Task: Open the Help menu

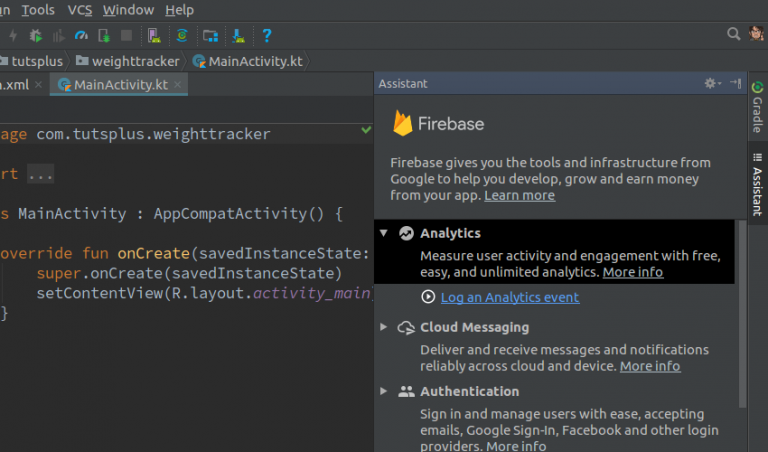Action: tap(179, 10)
